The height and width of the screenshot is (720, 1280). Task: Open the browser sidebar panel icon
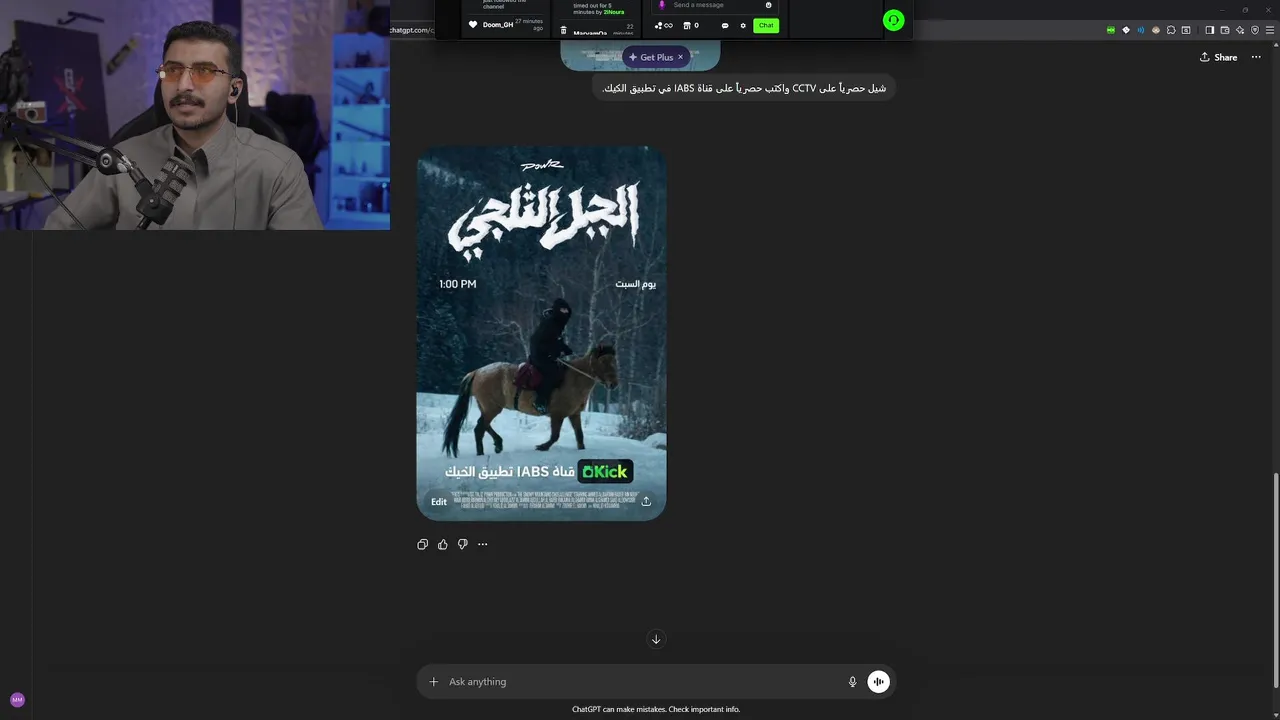point(1209,30)
